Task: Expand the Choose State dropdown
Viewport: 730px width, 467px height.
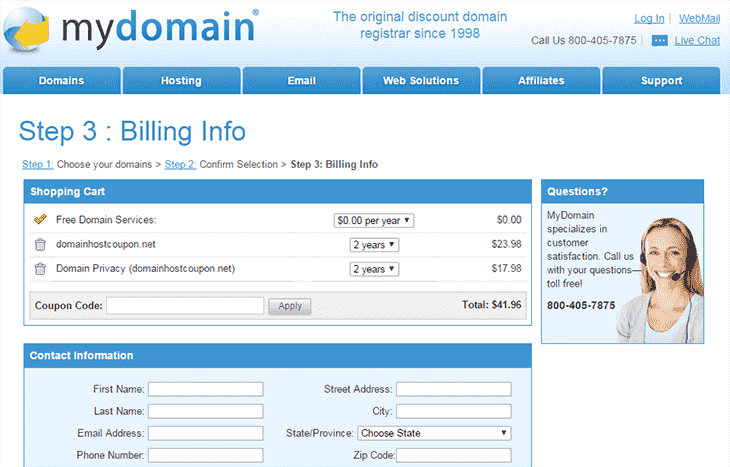Action: click(x=434, y=433)
